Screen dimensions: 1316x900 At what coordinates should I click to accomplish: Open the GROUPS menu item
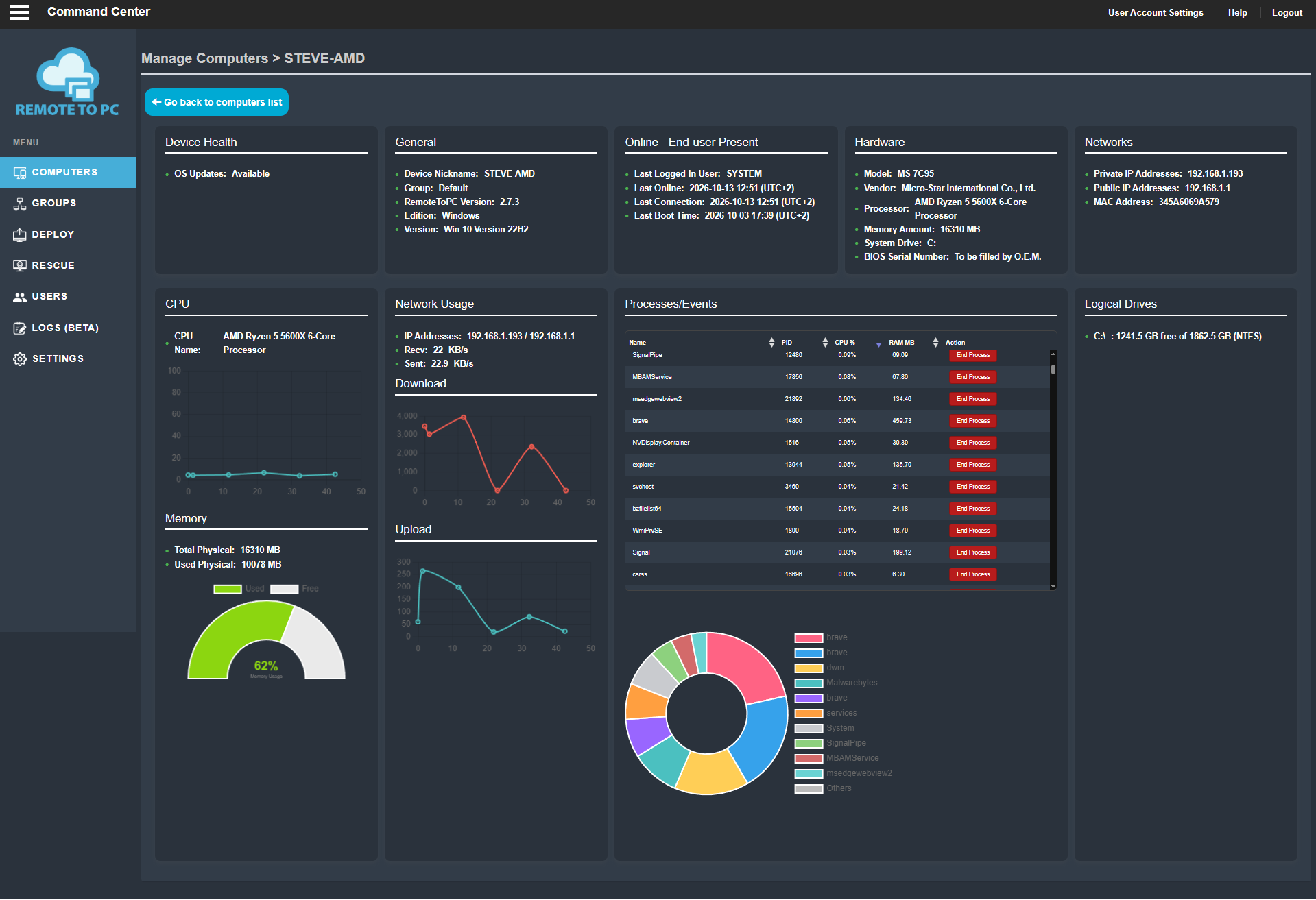point(68,204)
